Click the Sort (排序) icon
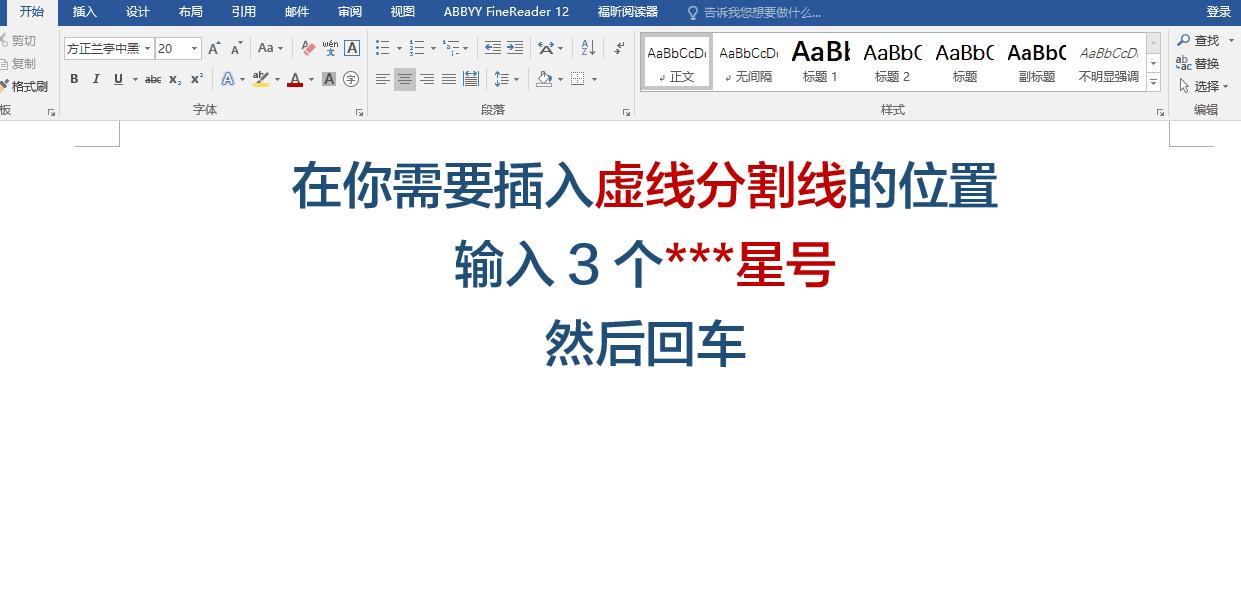The image size is (1241, 603). point(588,47)
